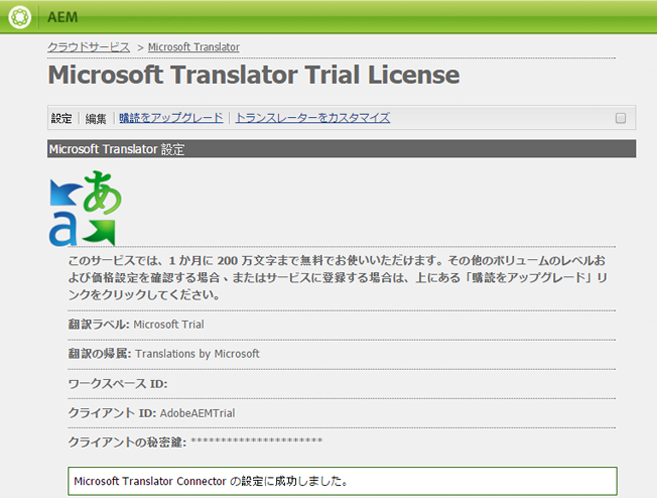Click the AEM circular logo icon

[x=20, y=17]
